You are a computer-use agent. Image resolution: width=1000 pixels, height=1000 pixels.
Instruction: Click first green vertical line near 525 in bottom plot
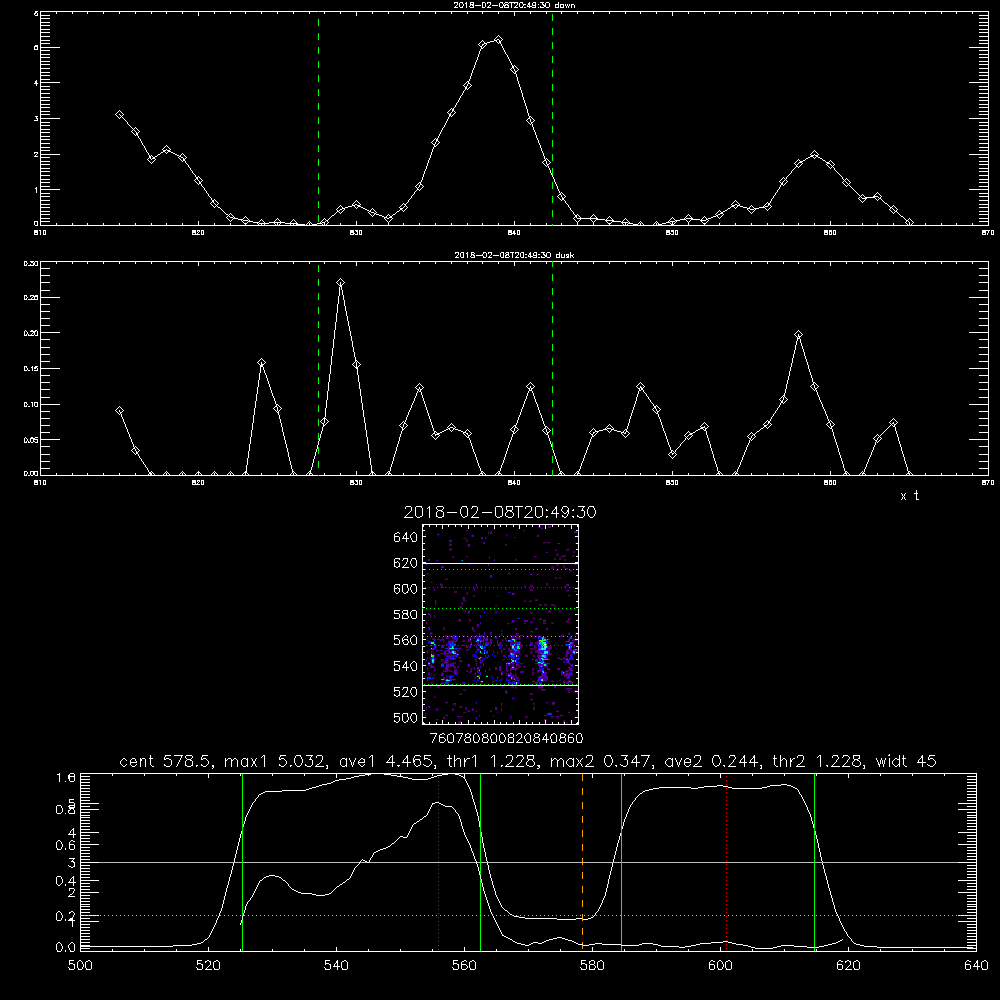[x=242, y=861]
